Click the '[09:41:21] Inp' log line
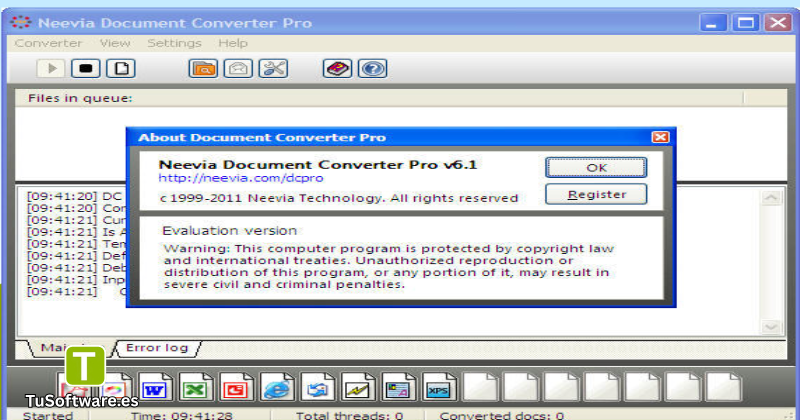The height and width of the screenshot is (420, 800). point(76,280)
